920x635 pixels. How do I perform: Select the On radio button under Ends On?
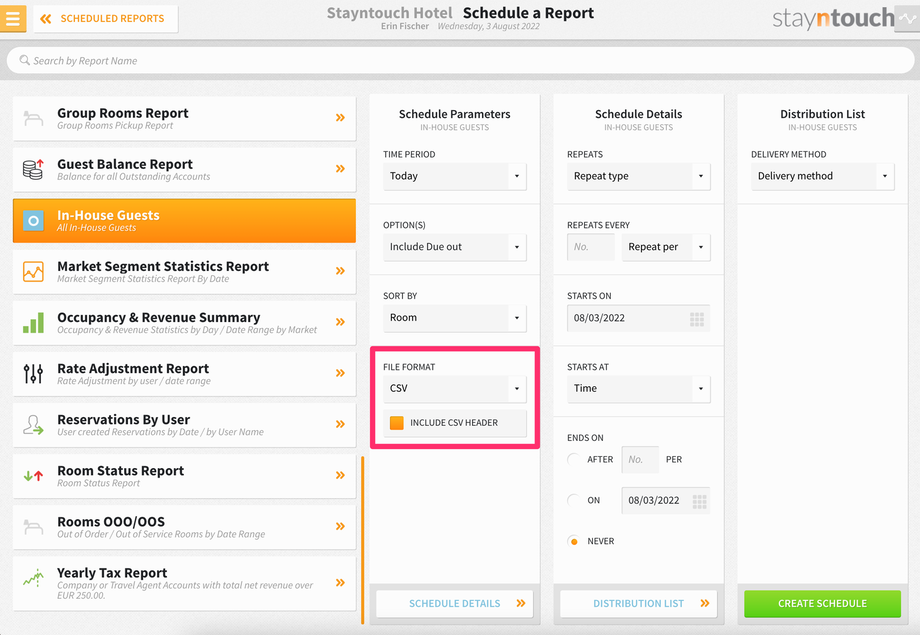click(574, 501)
